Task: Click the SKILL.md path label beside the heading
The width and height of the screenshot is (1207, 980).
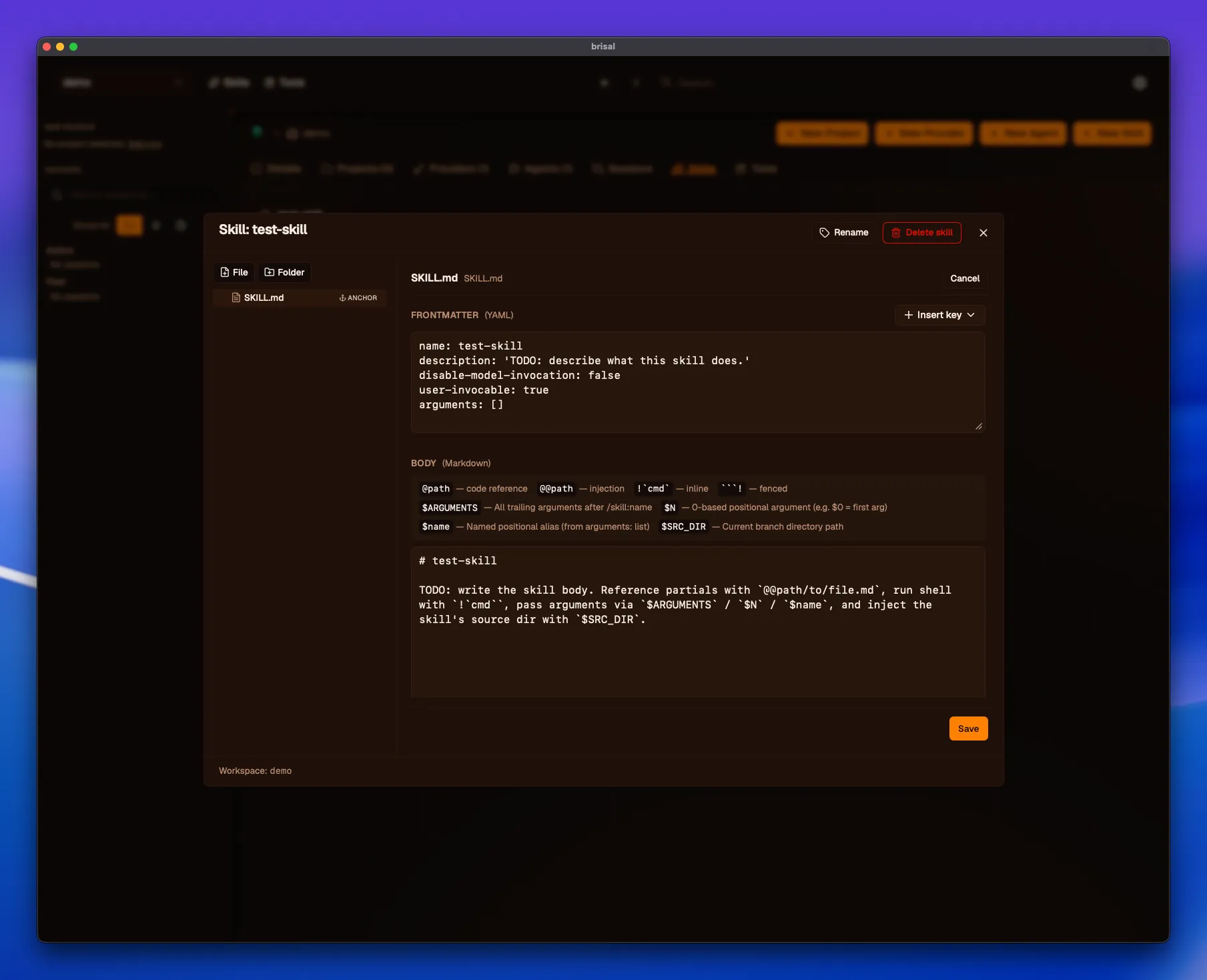Action: point(483,278)
